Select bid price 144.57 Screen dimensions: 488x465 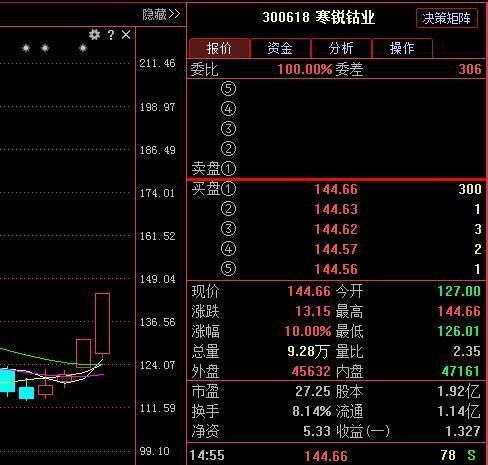pyautogui.click(x=336, y=249)
